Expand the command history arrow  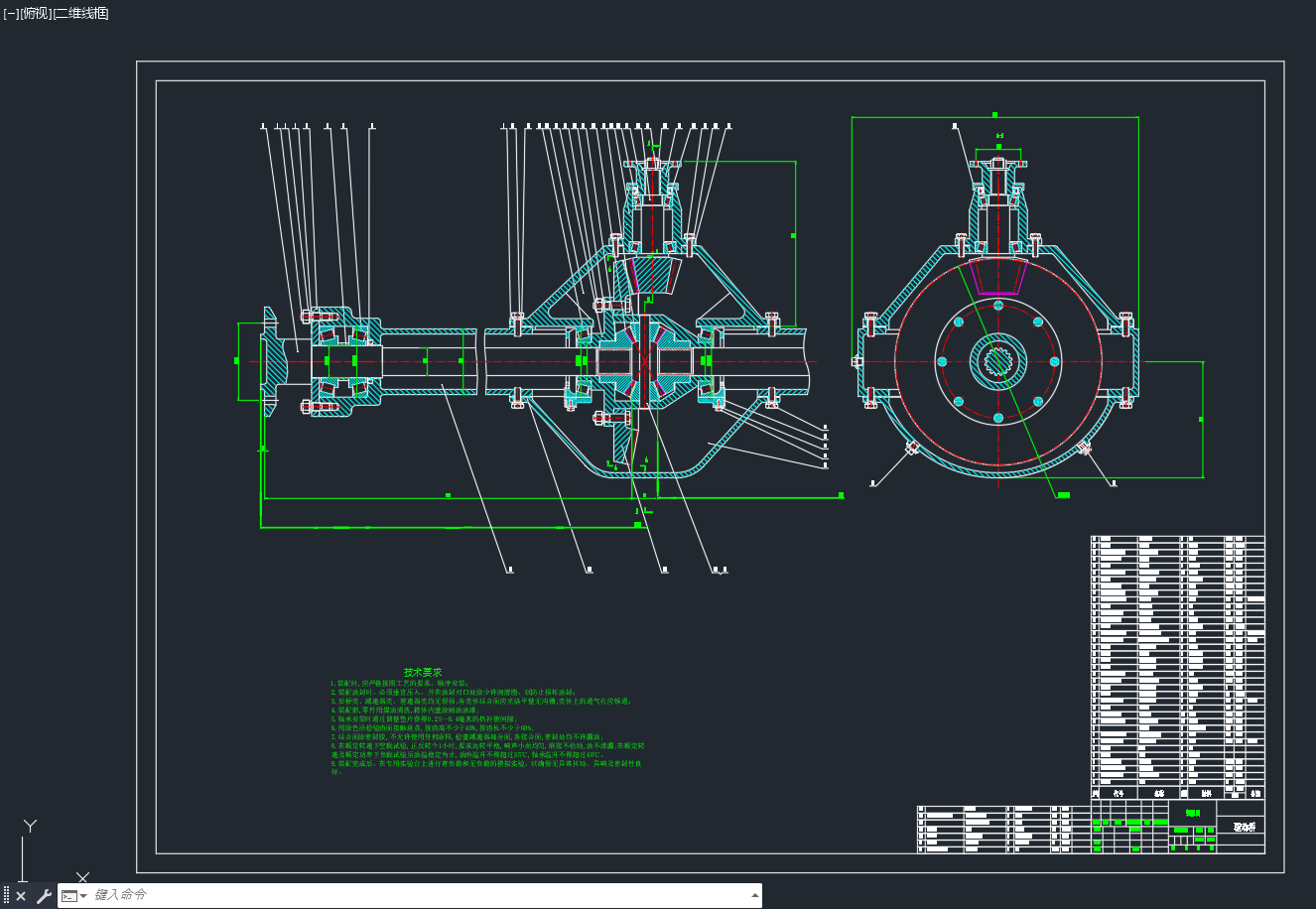[753, 896]
